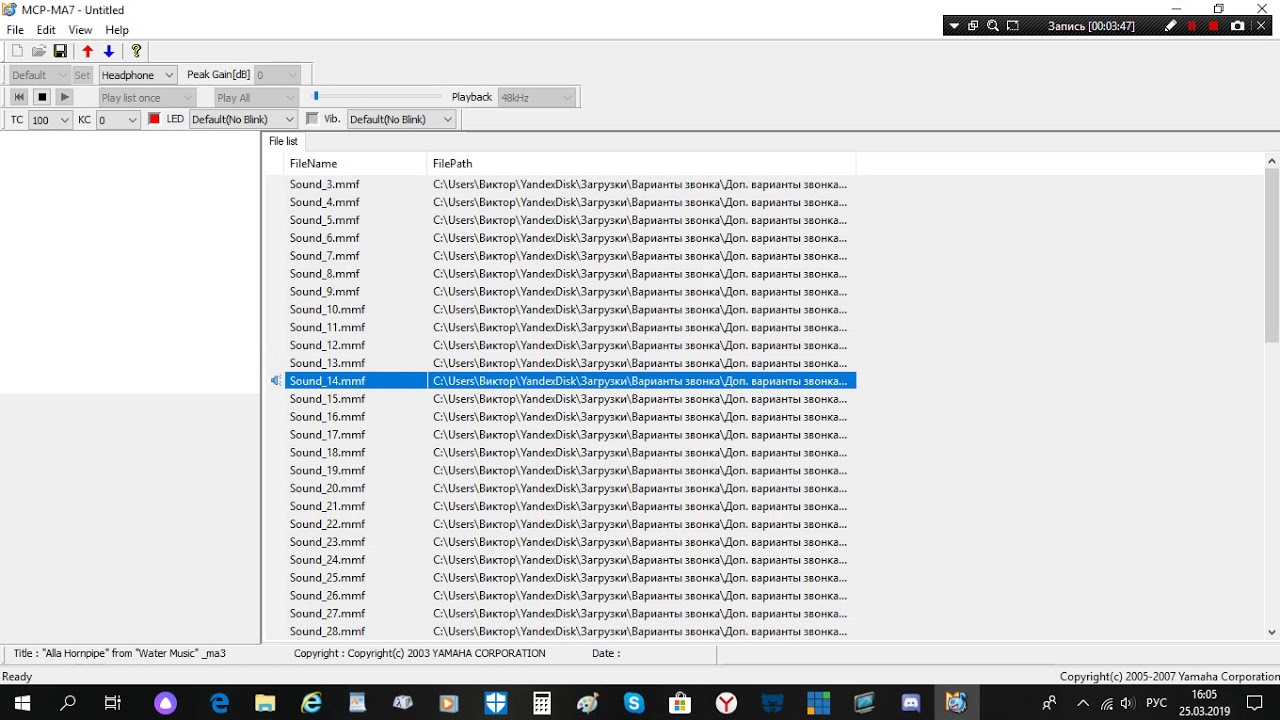Viewport: 1280px width, 720px height.
Task: Click the playback position slider
Action: pos(316,96)
